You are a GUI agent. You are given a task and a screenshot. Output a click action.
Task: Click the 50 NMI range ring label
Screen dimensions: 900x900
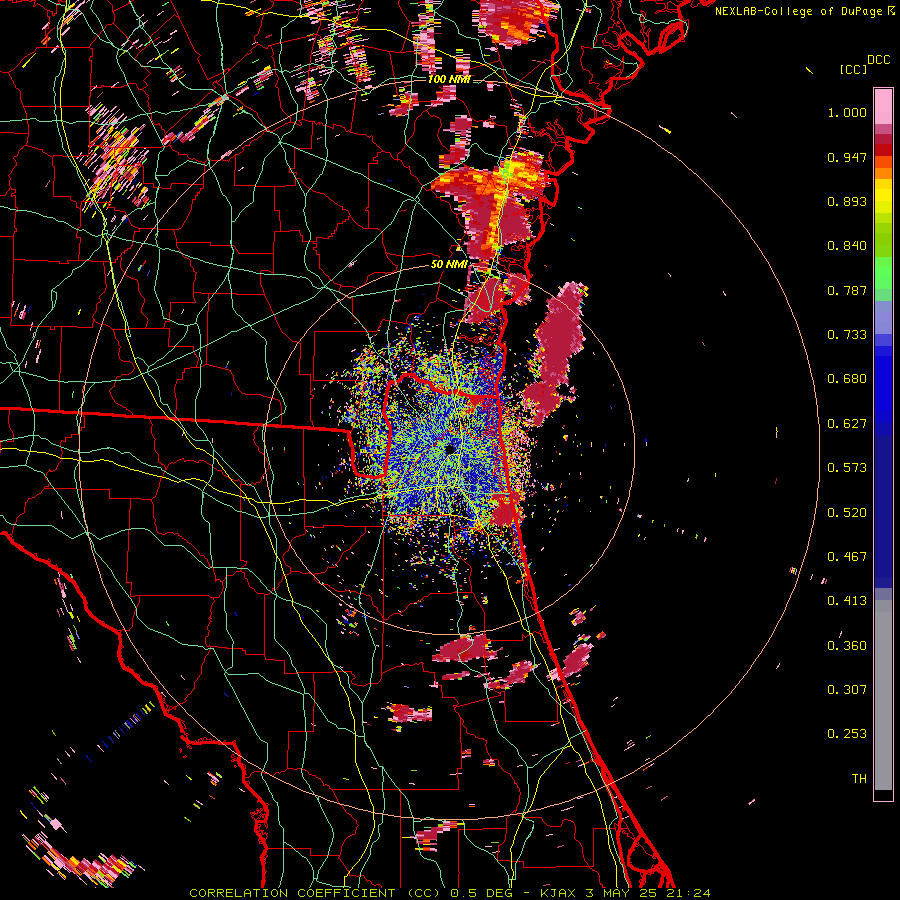point(449,265)
